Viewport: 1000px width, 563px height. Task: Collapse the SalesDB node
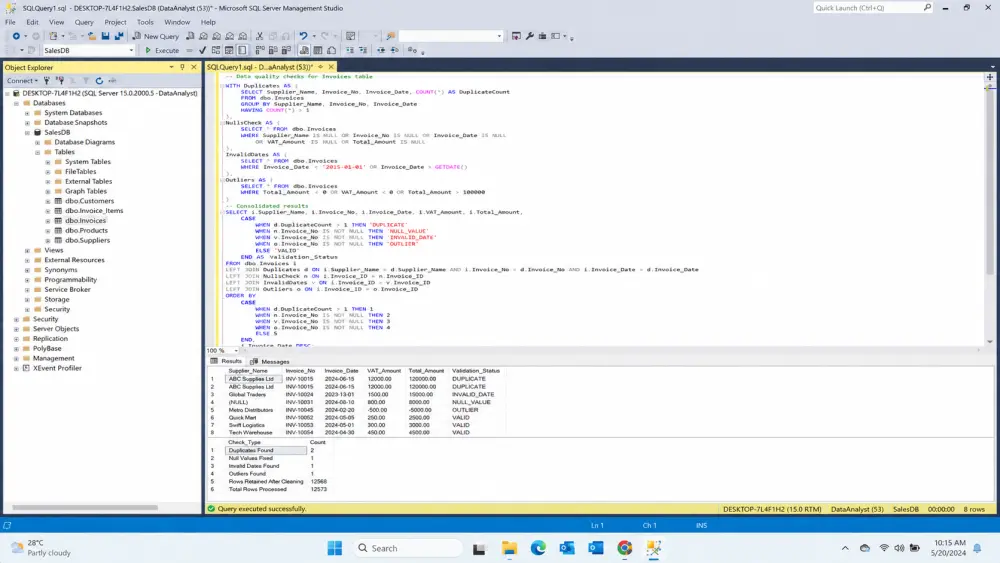(x=27, y=133)
